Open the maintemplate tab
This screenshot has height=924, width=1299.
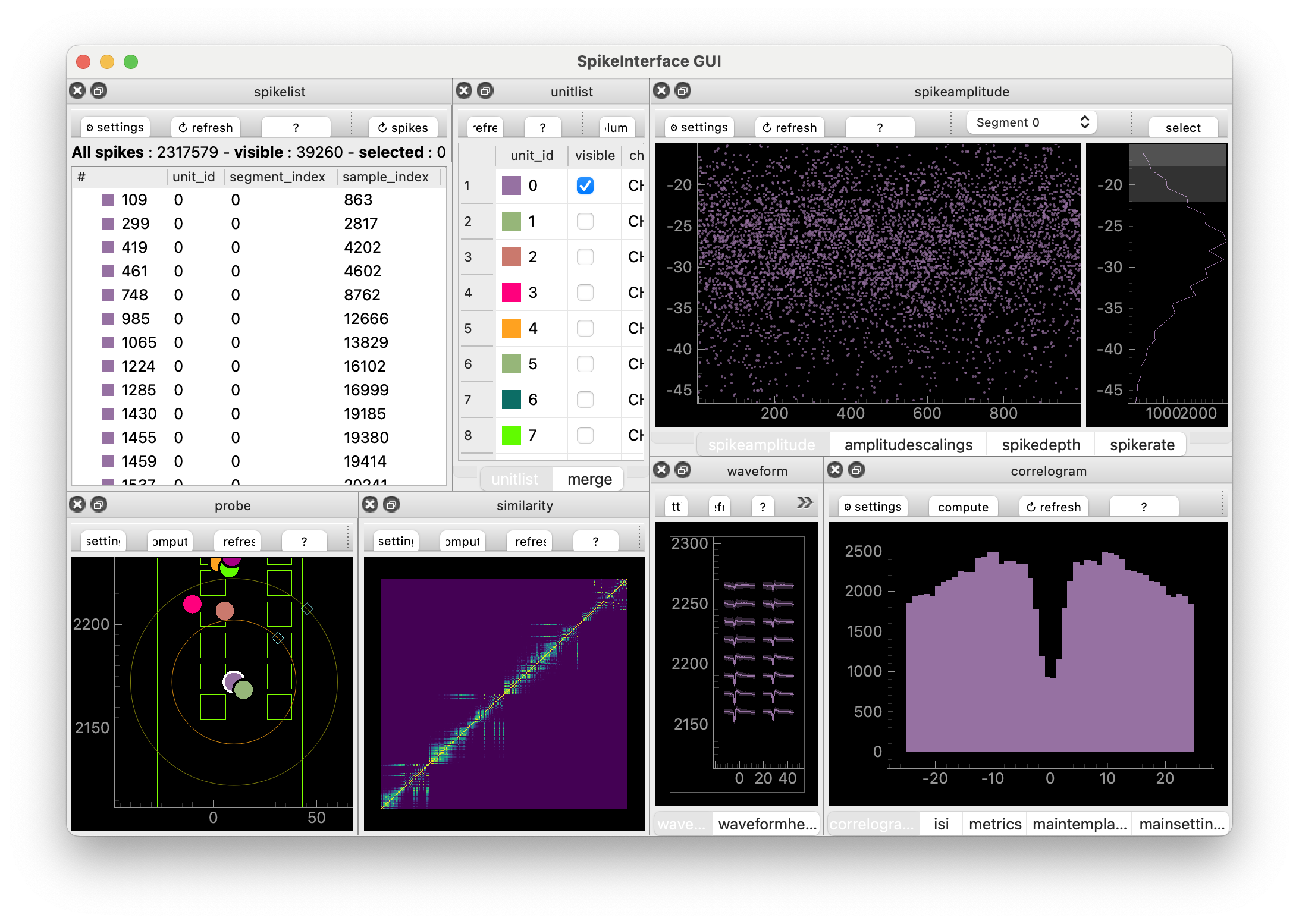(1080, 824)
